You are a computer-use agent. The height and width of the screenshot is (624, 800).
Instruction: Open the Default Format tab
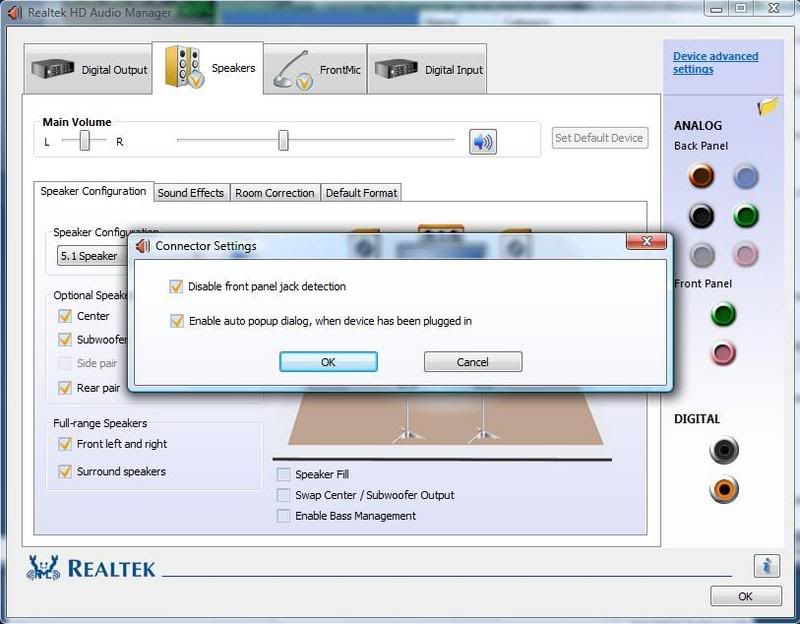[361, 193]
